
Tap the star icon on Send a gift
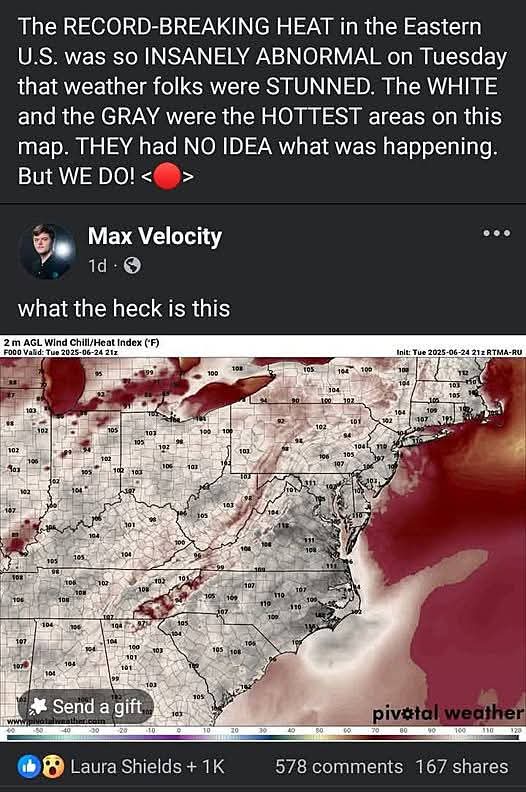point(39,706)
